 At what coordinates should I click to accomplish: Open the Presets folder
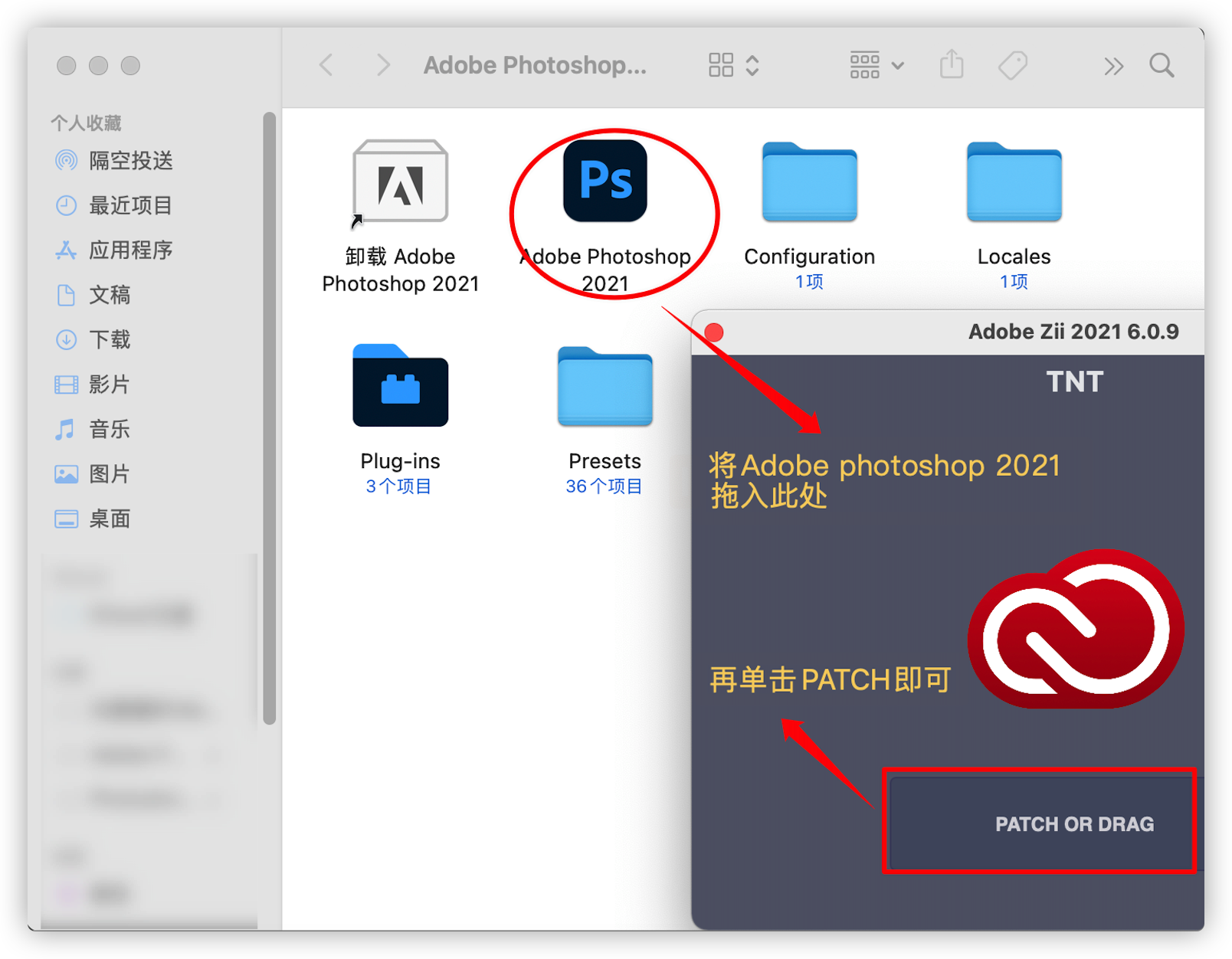point(605,388)
